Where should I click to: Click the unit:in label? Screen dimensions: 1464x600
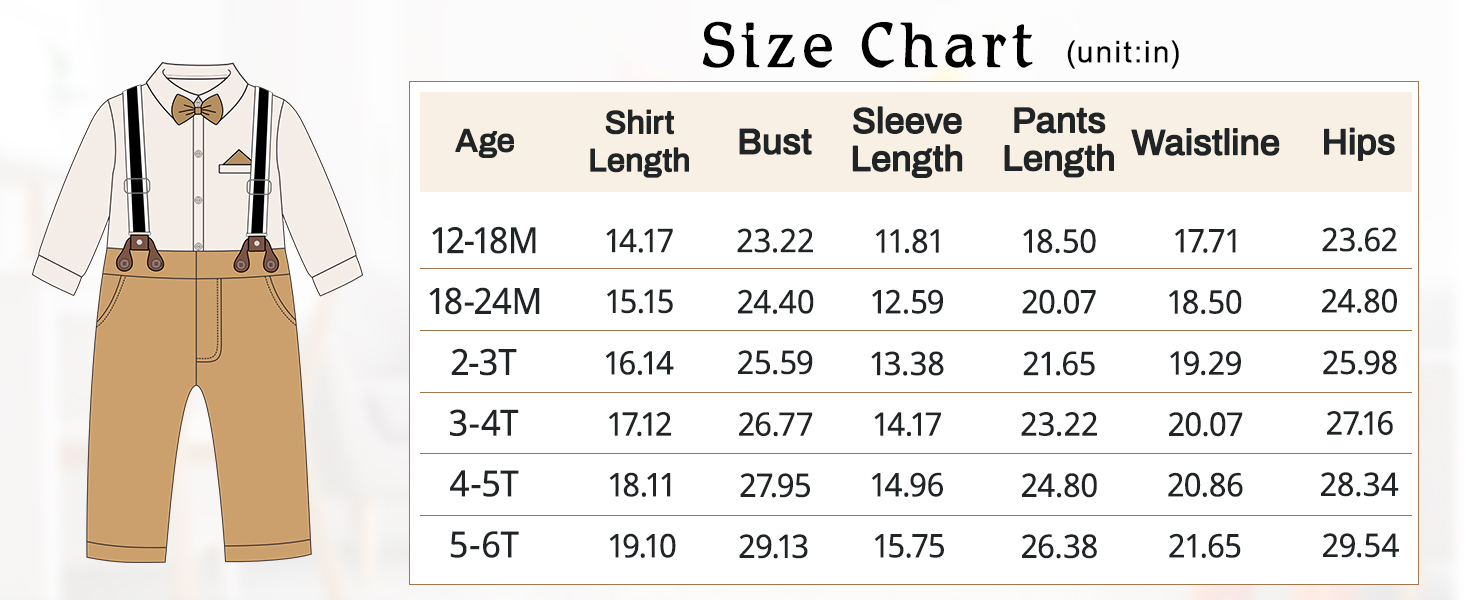(x=1123, y=52)
